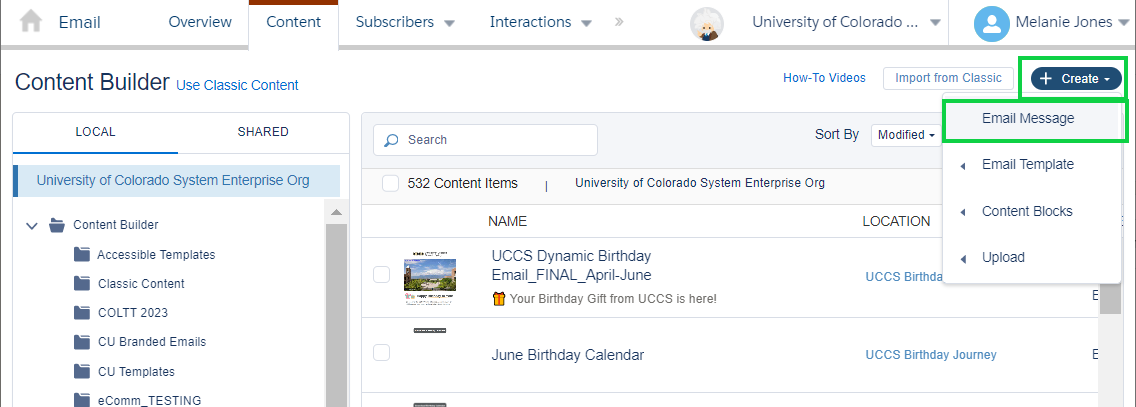Click the eComm_TESTING folder icon

coord(82,400)
